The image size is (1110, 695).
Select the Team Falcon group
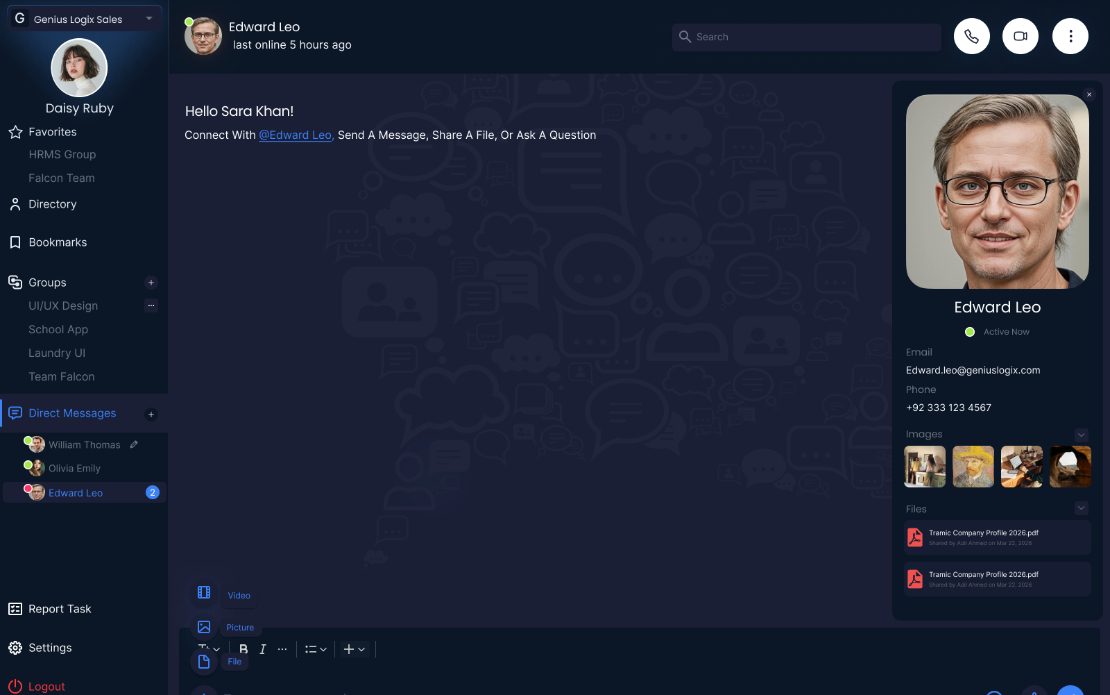point(61,377)
